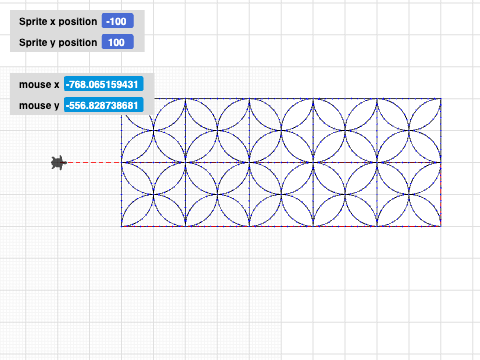The width and height of the screenshot is (480, 360).
Task: Click the 'Sprite x position' label
Action: point(58,22)
